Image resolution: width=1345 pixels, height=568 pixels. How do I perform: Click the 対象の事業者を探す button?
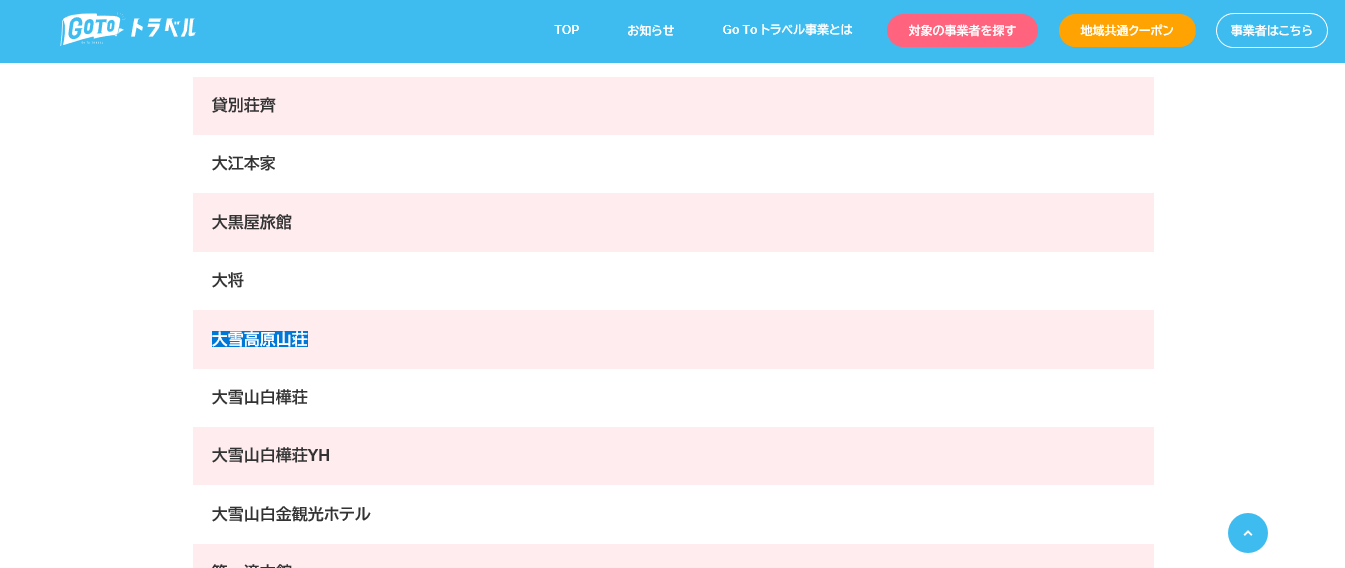pos(962,30)
